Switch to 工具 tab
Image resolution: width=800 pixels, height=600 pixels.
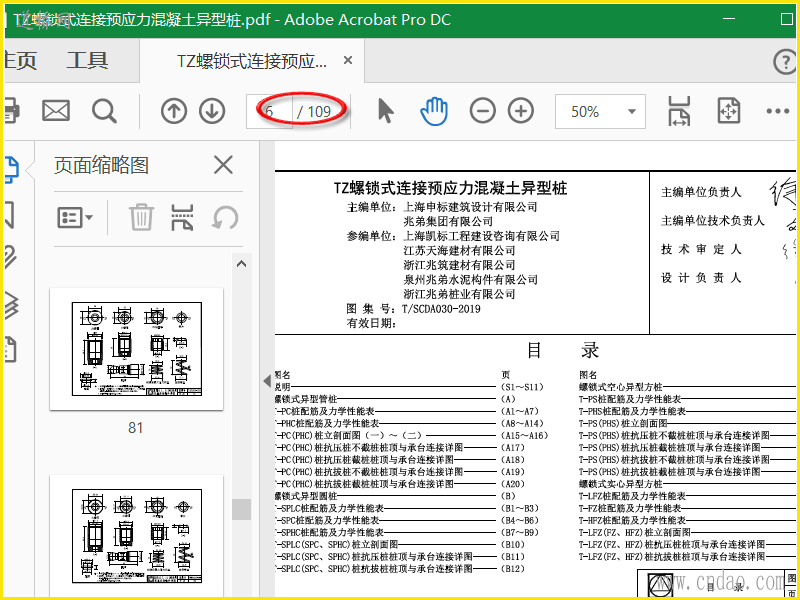[87, 61]
